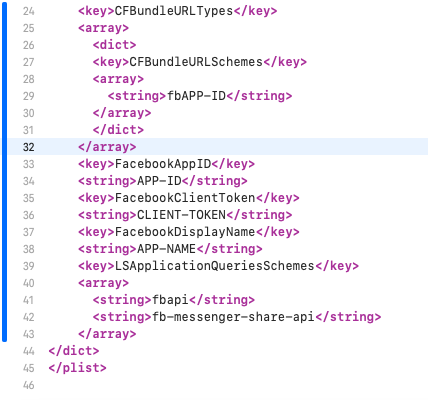The height and width of the screenshot is (400, 428).
Task: Click the LSApplicationQueriesSchemes key text
Action: click(214, 266)
